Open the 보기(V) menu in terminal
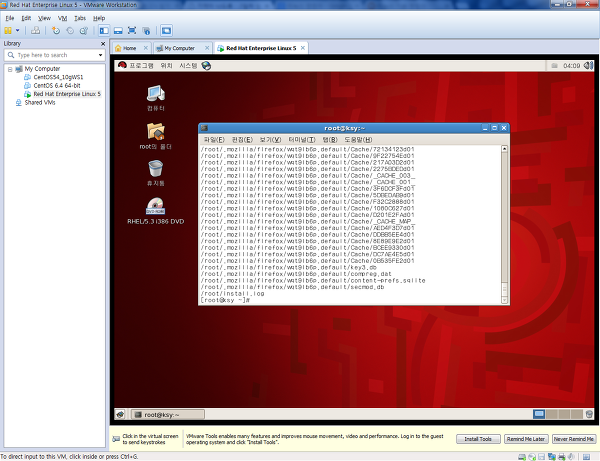This screenshot has width=600, height=461. click(270, 140)
